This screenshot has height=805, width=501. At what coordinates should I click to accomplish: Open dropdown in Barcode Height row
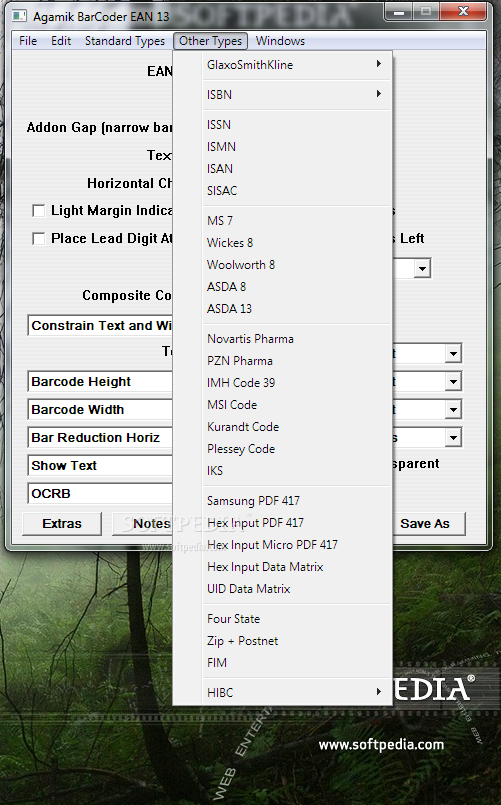453,381
